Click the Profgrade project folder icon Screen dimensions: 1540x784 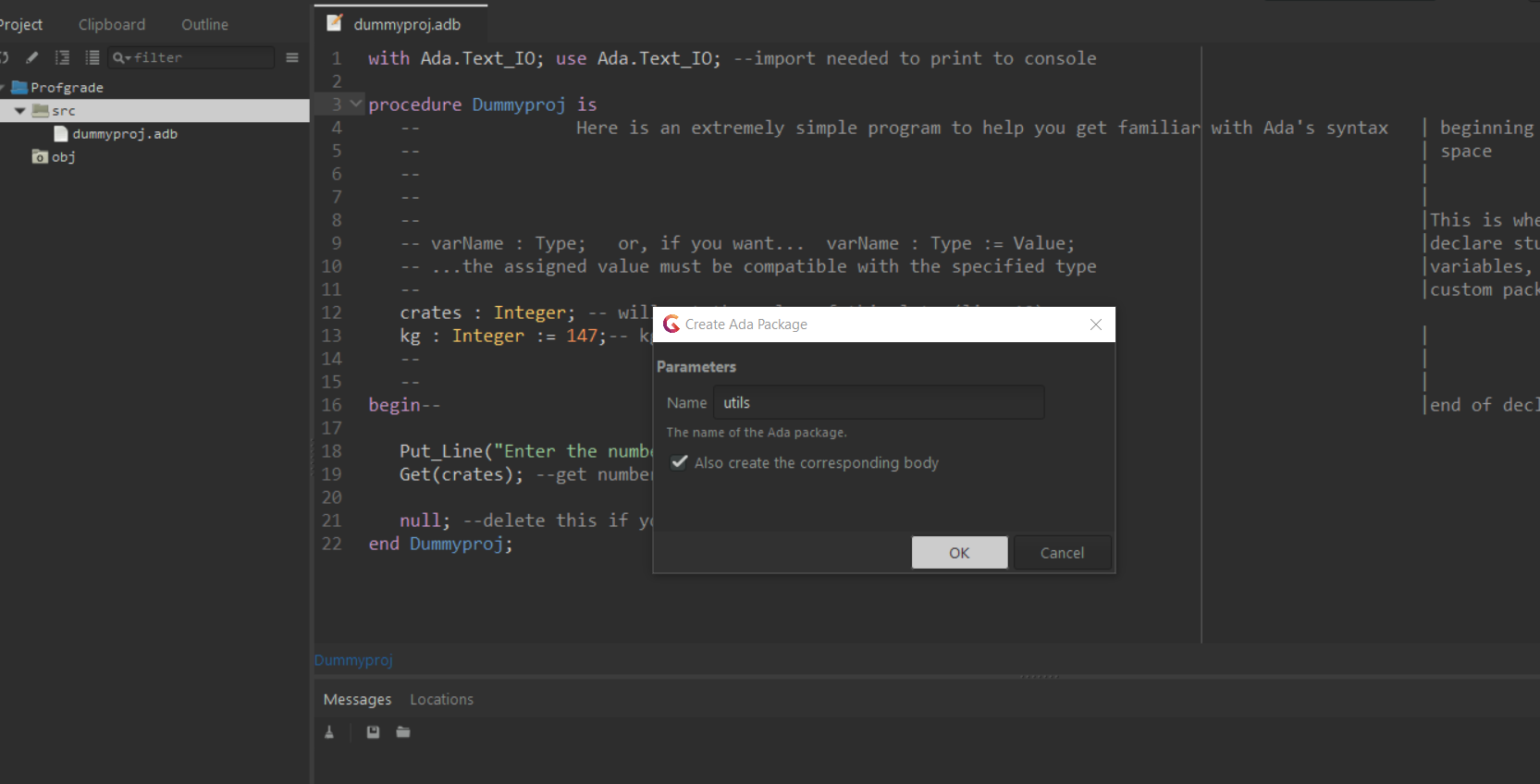point(19,87)
